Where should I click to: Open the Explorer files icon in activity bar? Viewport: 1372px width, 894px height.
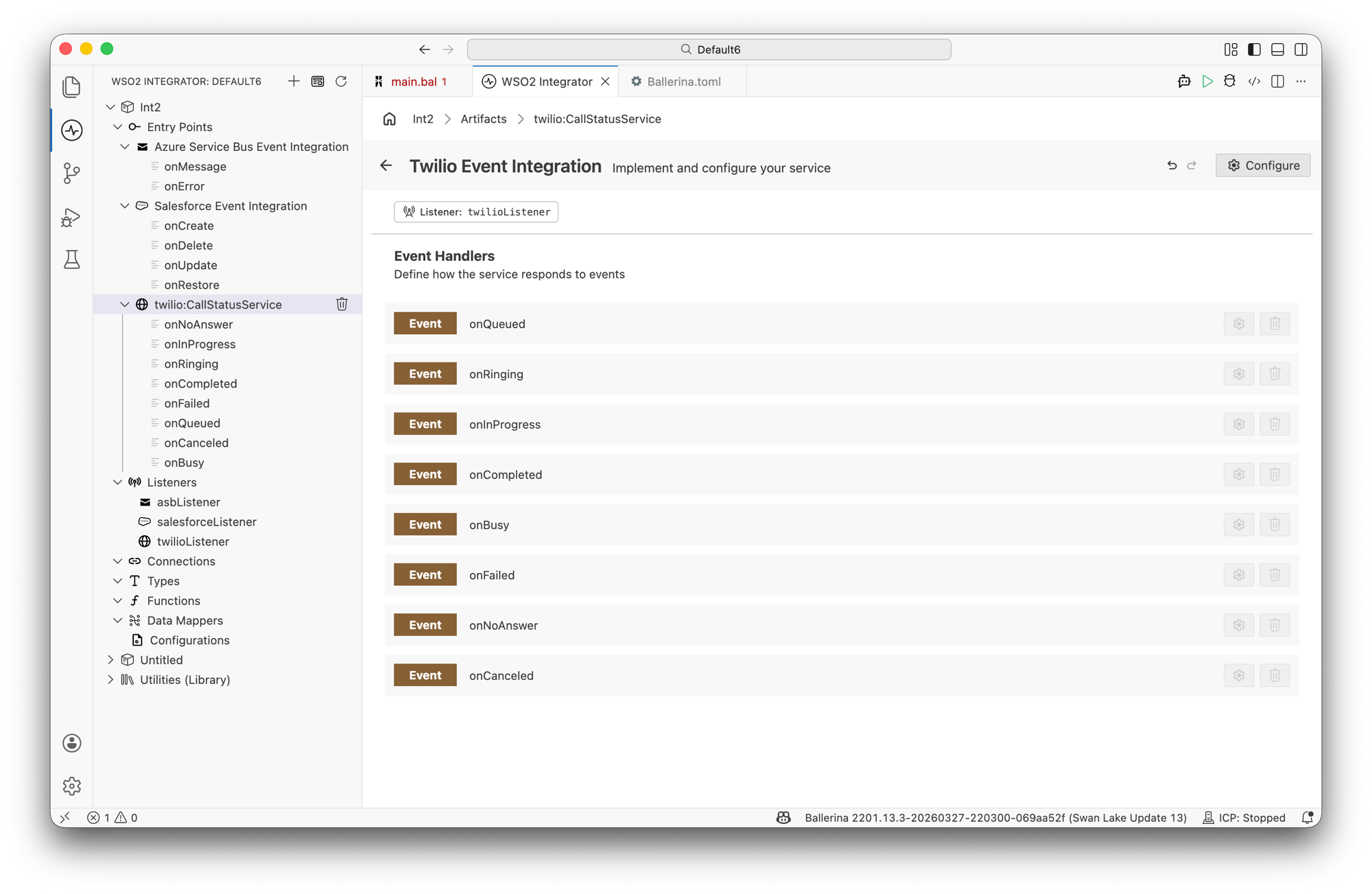coord(71,87)
